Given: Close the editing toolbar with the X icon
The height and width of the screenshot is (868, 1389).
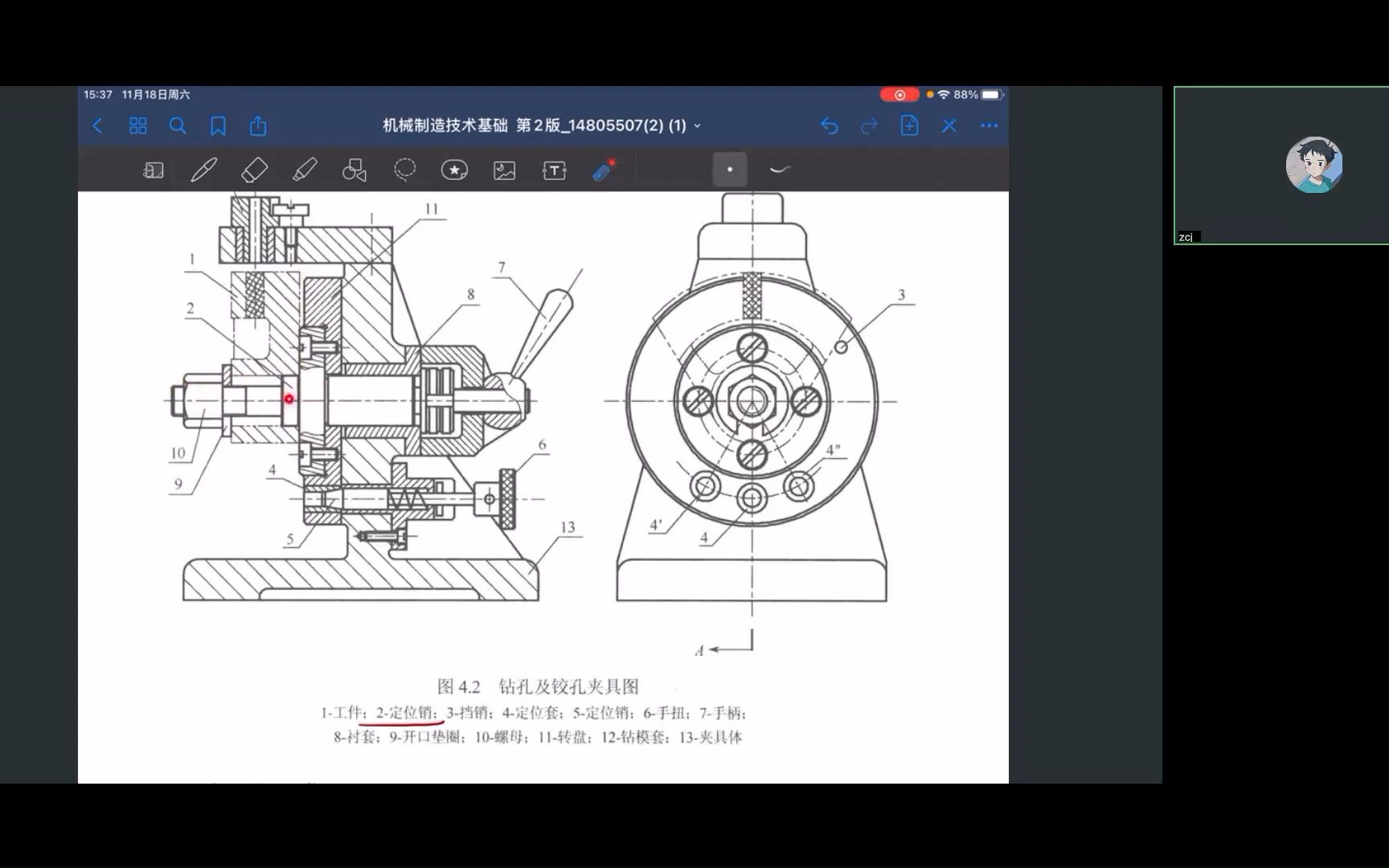Looking at the screenshot, I should click(949, 125).
